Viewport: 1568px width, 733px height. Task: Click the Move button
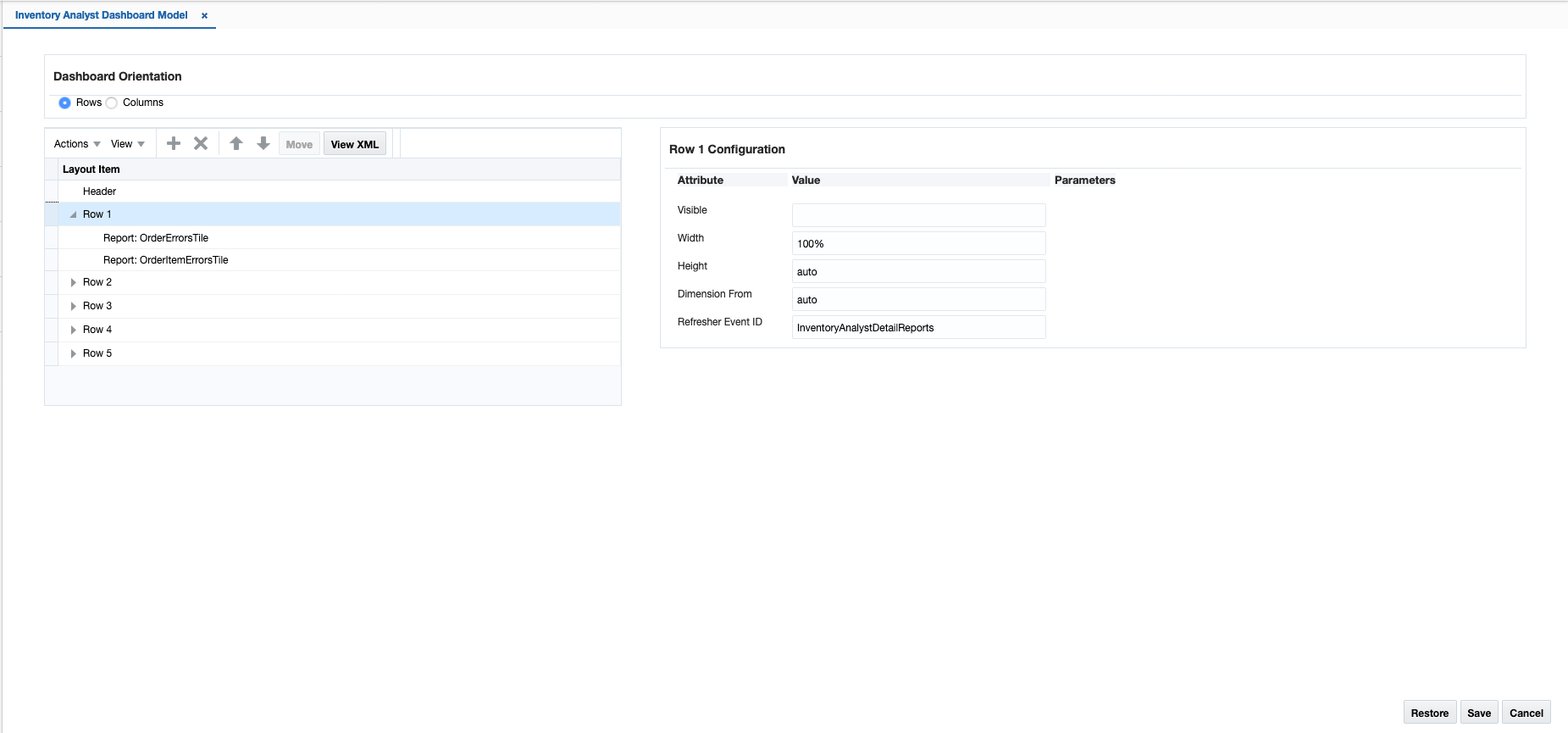point(299,144)
